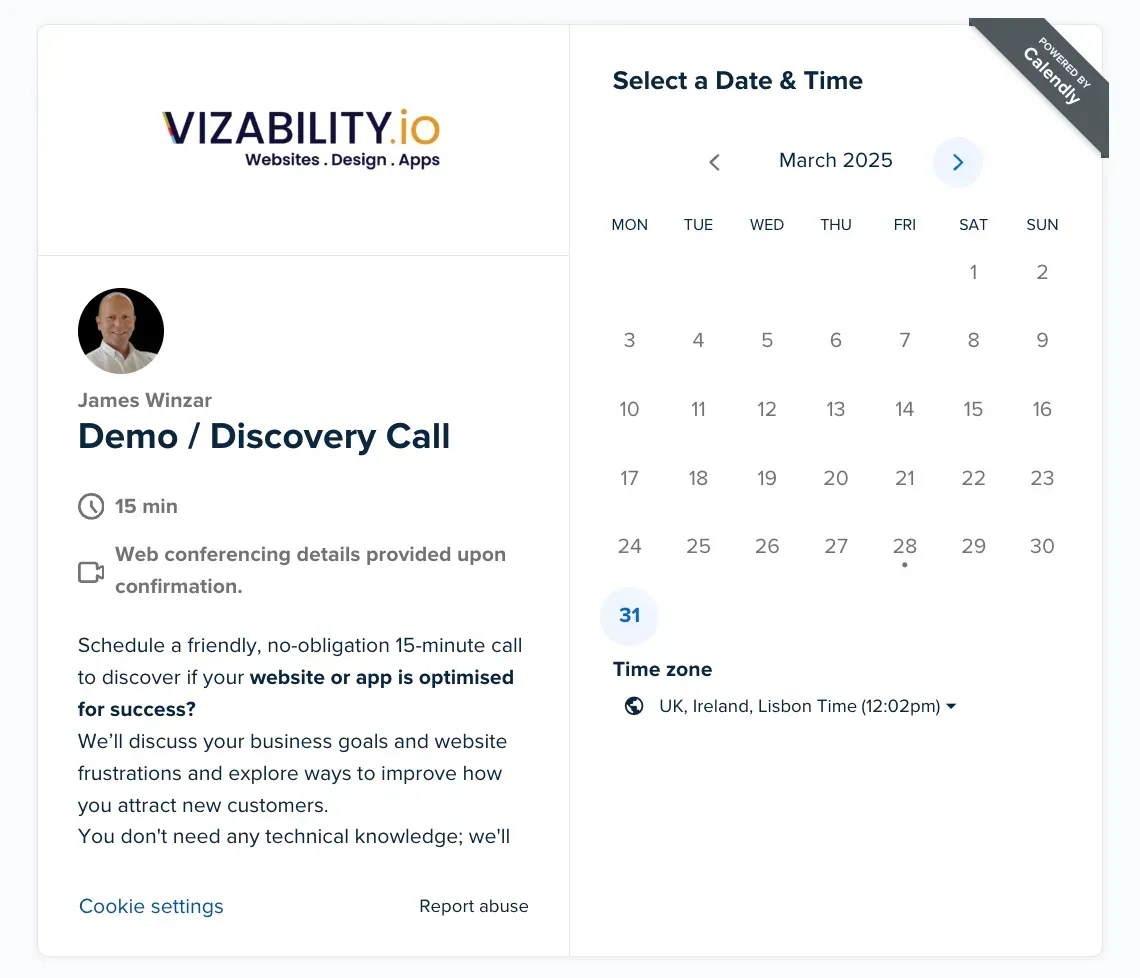Click date 4 in the calendar
Image resolution: width=1140 pixels, height=978 pixels.
click(x=698, y=340)
